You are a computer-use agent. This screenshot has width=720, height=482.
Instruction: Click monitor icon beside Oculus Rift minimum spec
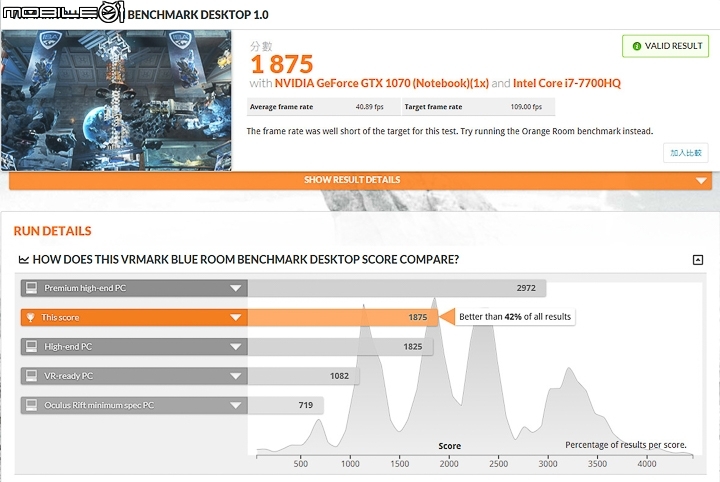[x=31, y=405]
